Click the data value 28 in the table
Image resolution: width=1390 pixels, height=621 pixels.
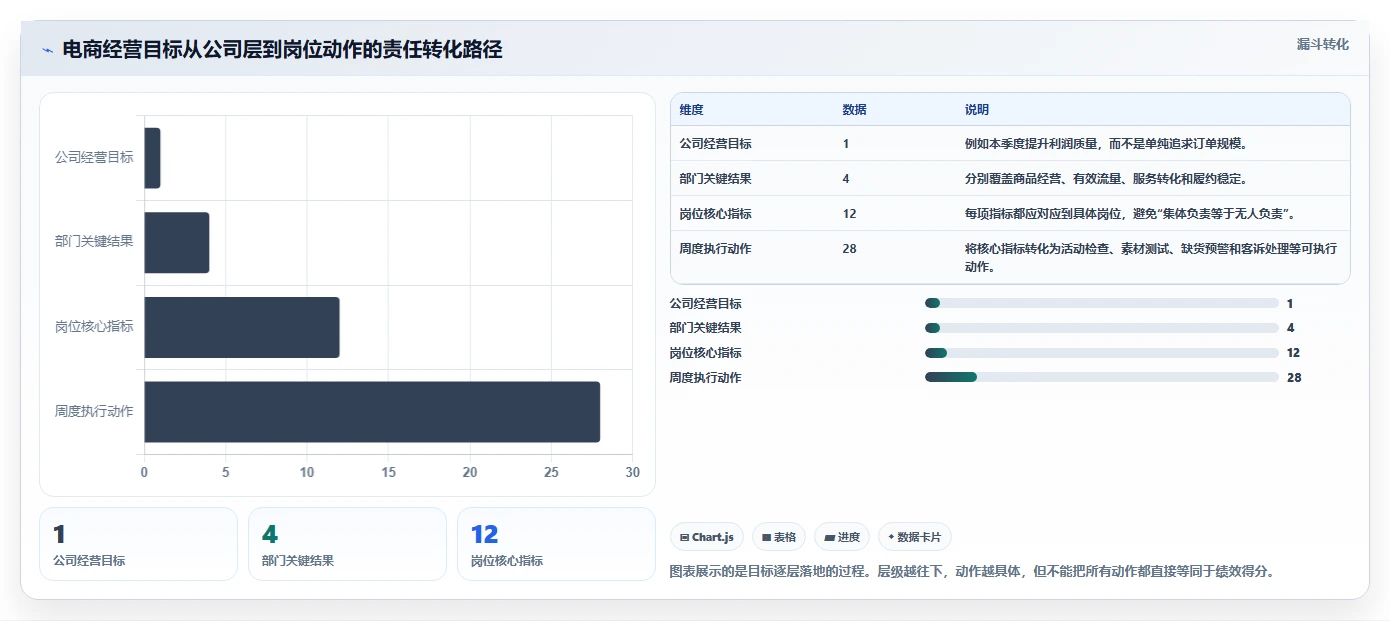coord(850,249)
